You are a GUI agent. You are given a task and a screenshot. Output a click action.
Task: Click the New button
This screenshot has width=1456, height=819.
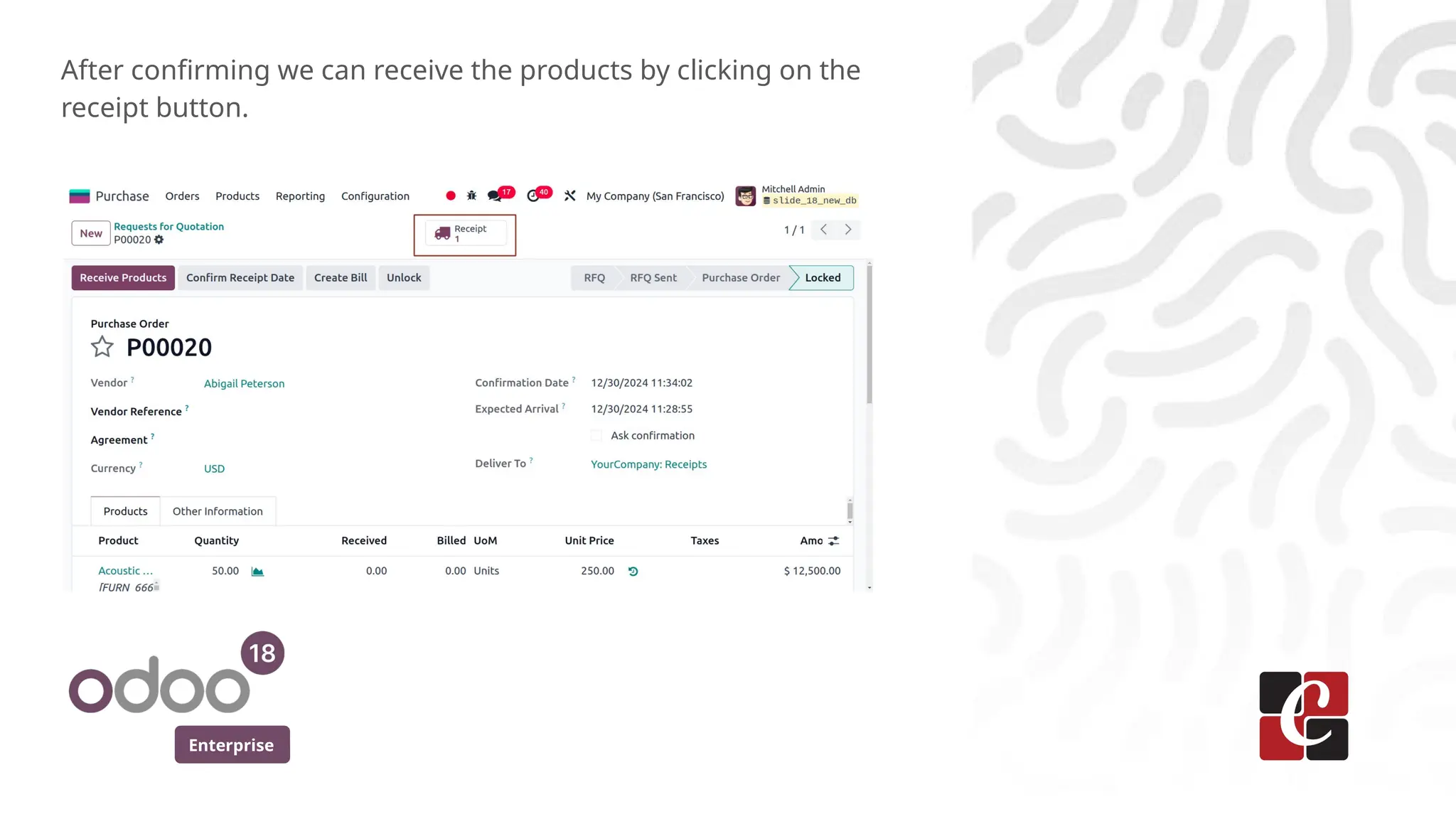click(x=91, y=233)
